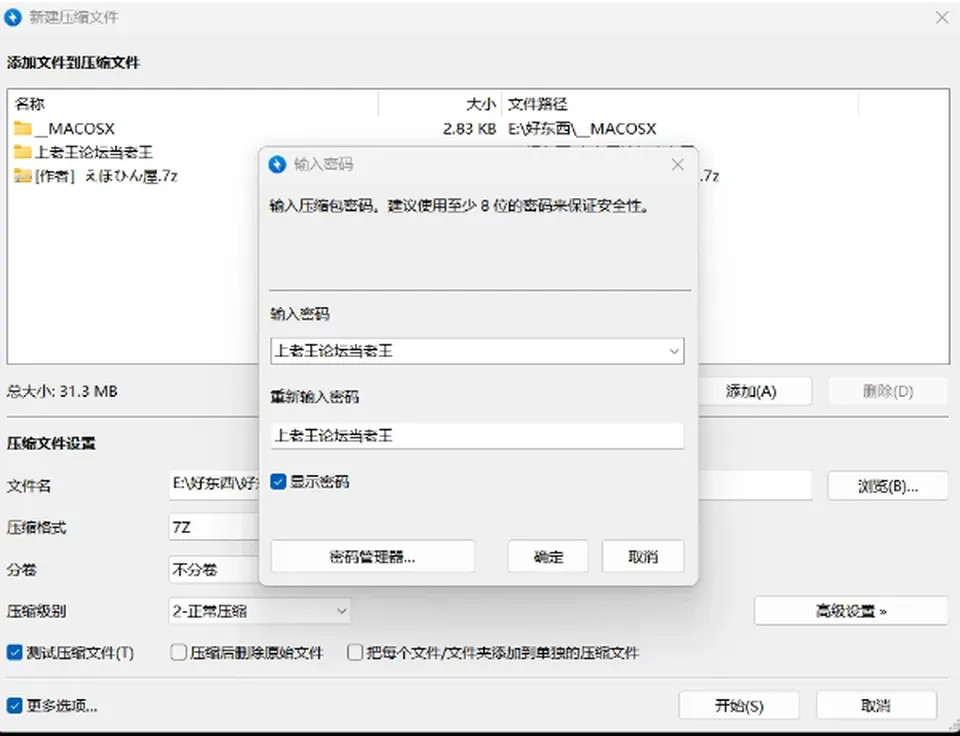Click 取消 in the password dialog

coord(643,557)
